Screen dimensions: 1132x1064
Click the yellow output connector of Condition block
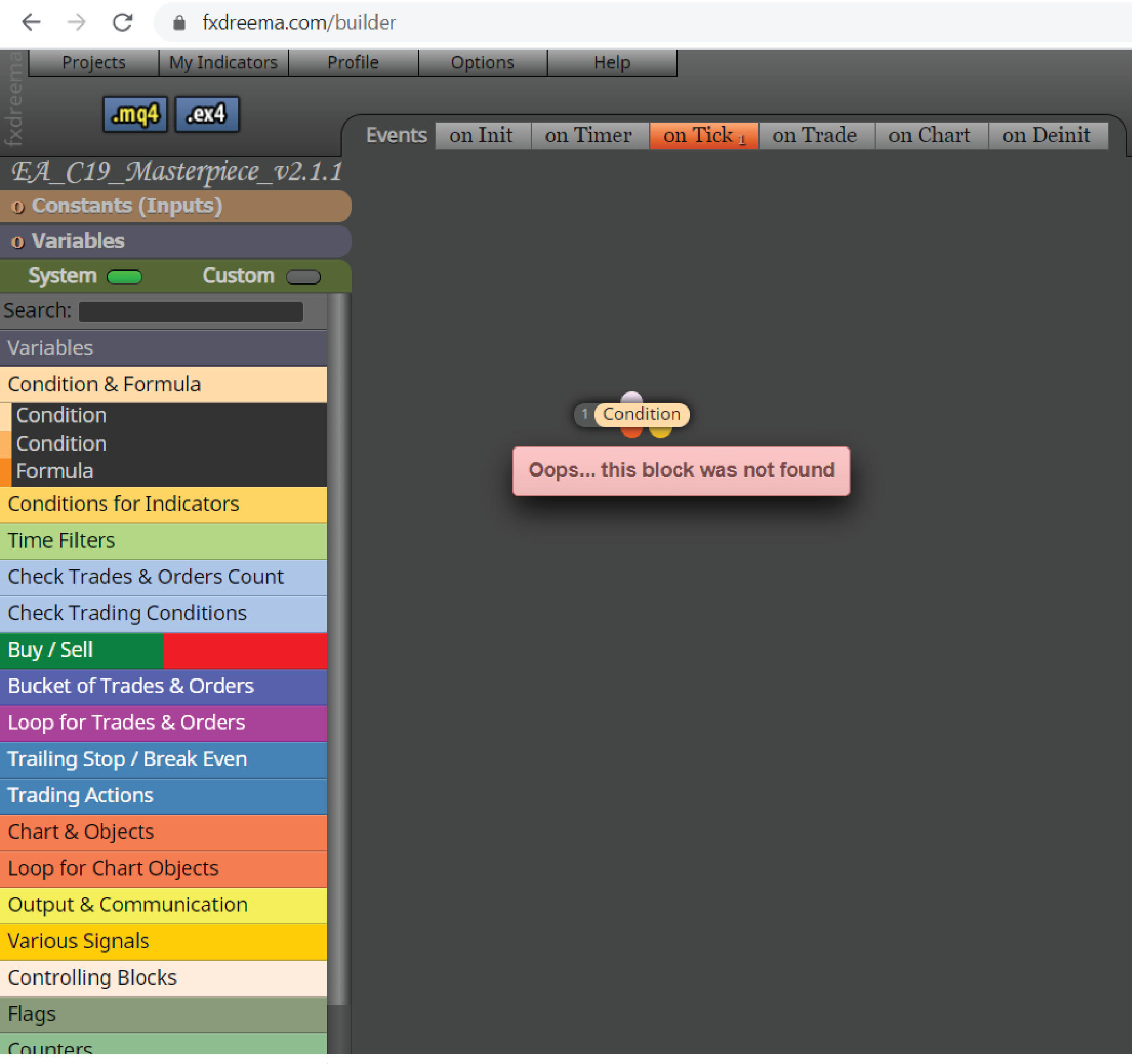point(660,432)
